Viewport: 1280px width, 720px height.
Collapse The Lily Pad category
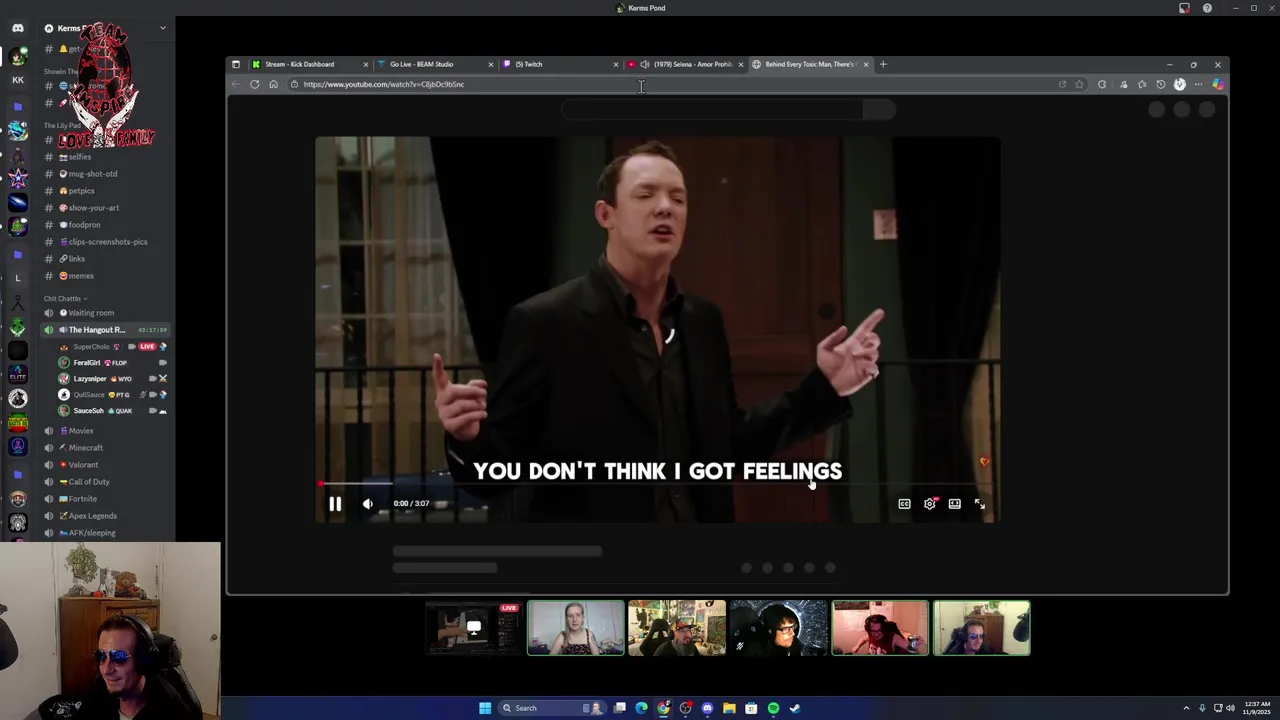(x=62, y=126)
